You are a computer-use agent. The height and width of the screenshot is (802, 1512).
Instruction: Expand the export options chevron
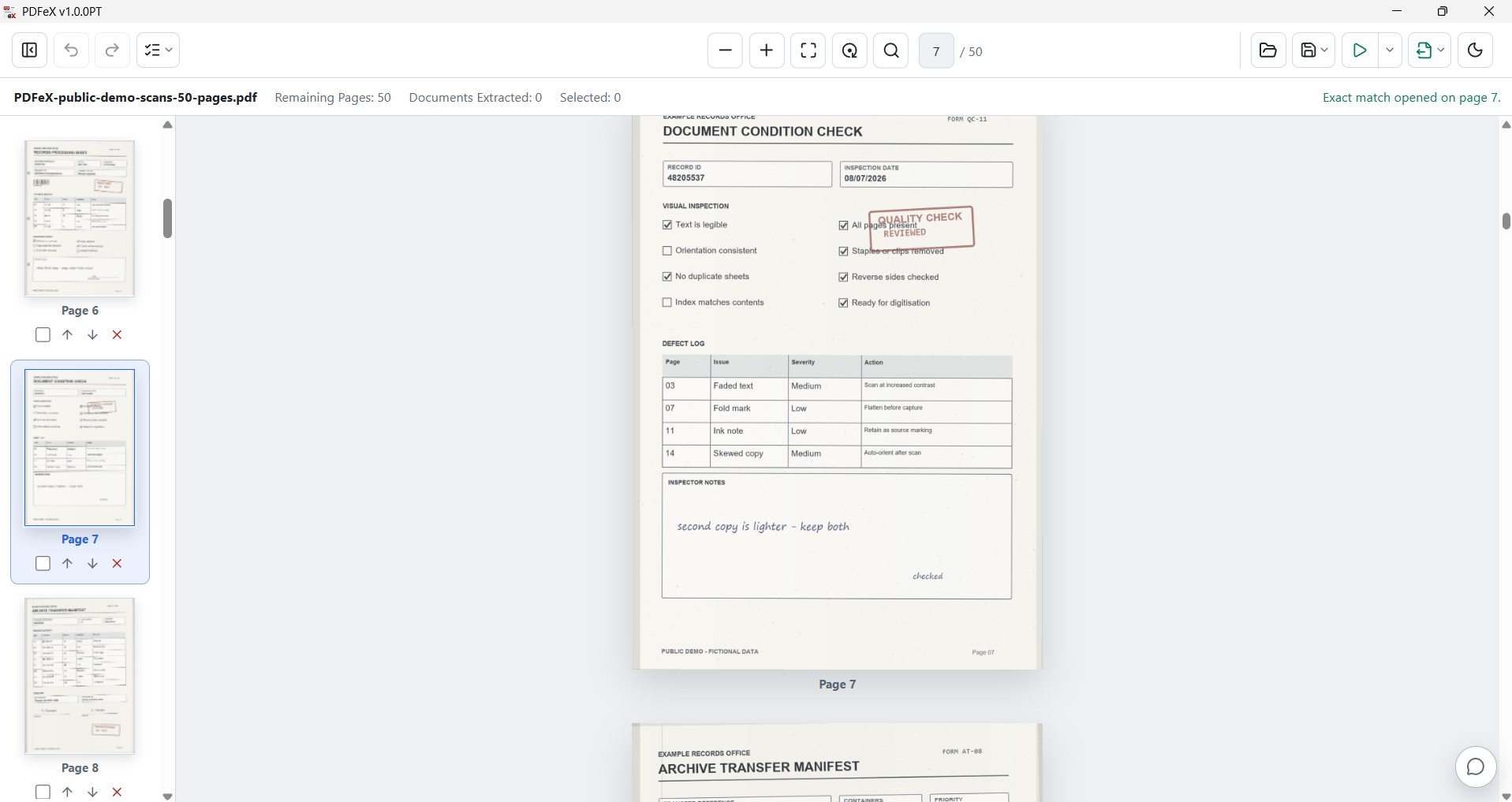(1442, 50)
